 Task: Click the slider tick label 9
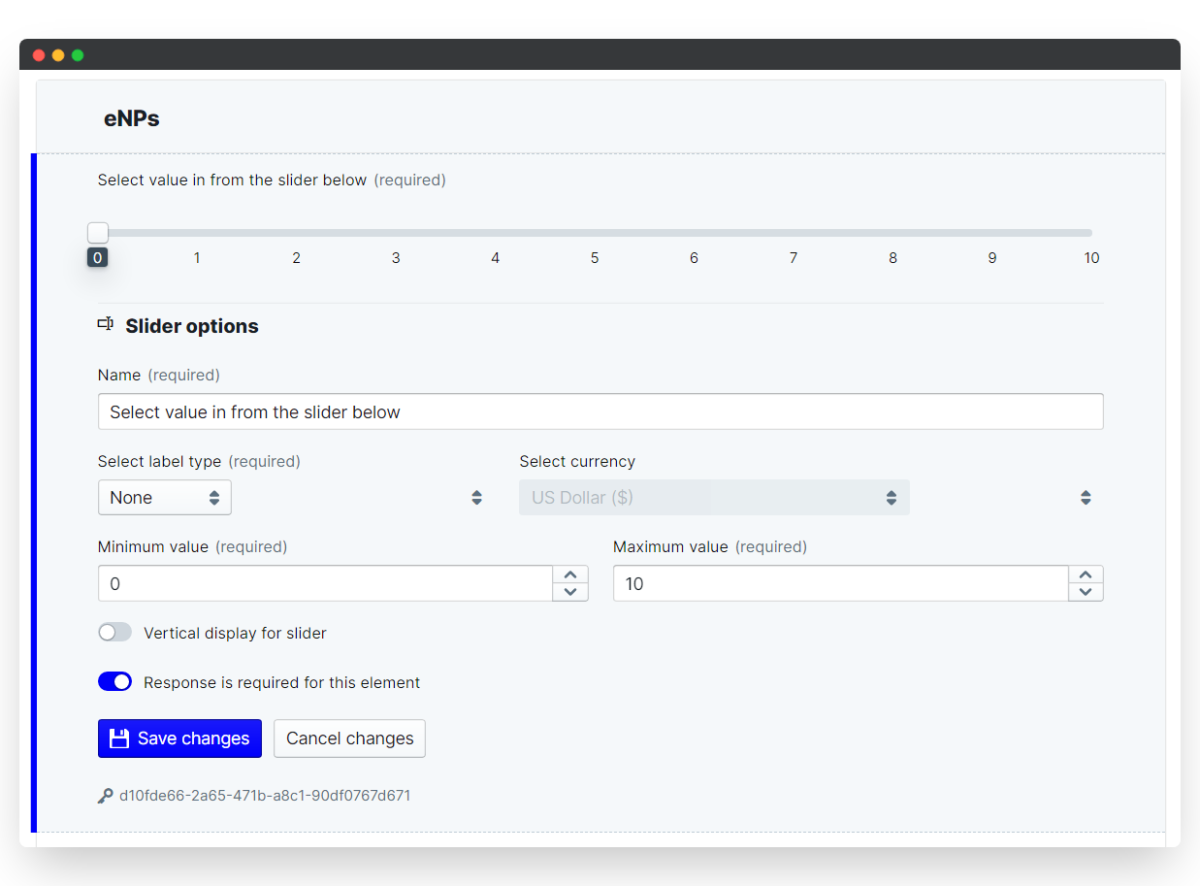pos(992,258)
